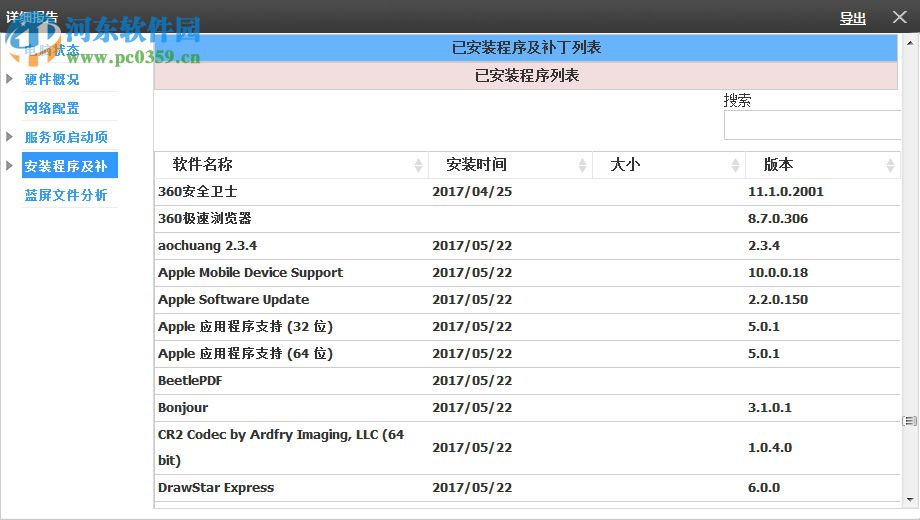The height and width of the screenshot is (520, 920).
Task: Select Apple 应用程序支持 (32 位) row
Action: tap(527, 327)
